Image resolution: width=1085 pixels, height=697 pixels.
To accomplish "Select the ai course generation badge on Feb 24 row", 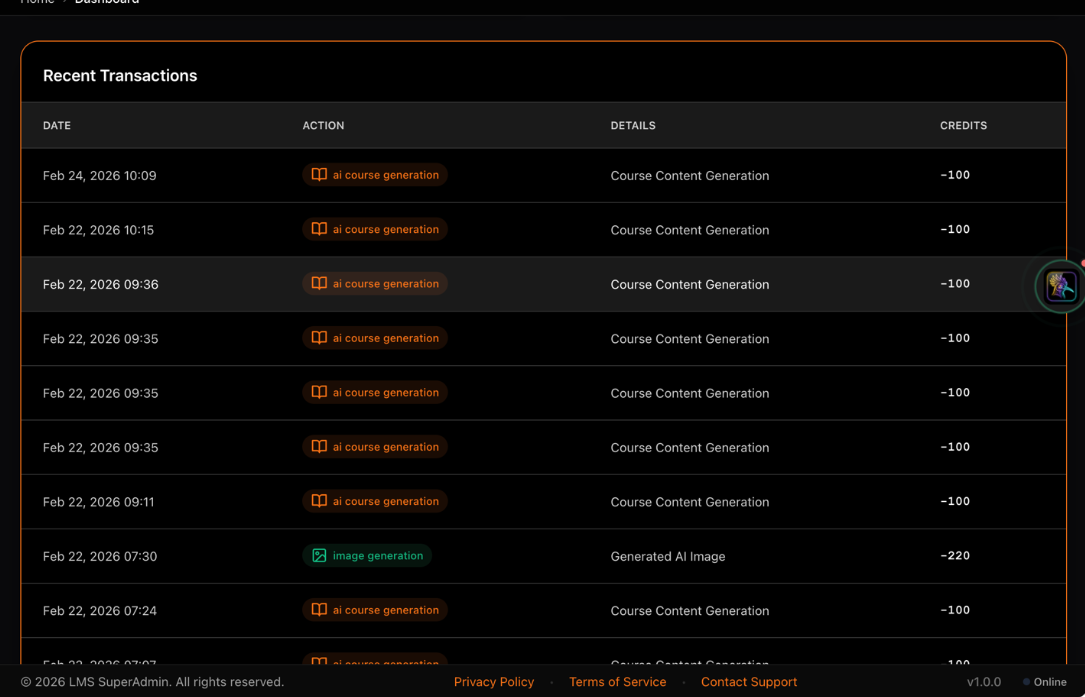I will tap(375, 174).
